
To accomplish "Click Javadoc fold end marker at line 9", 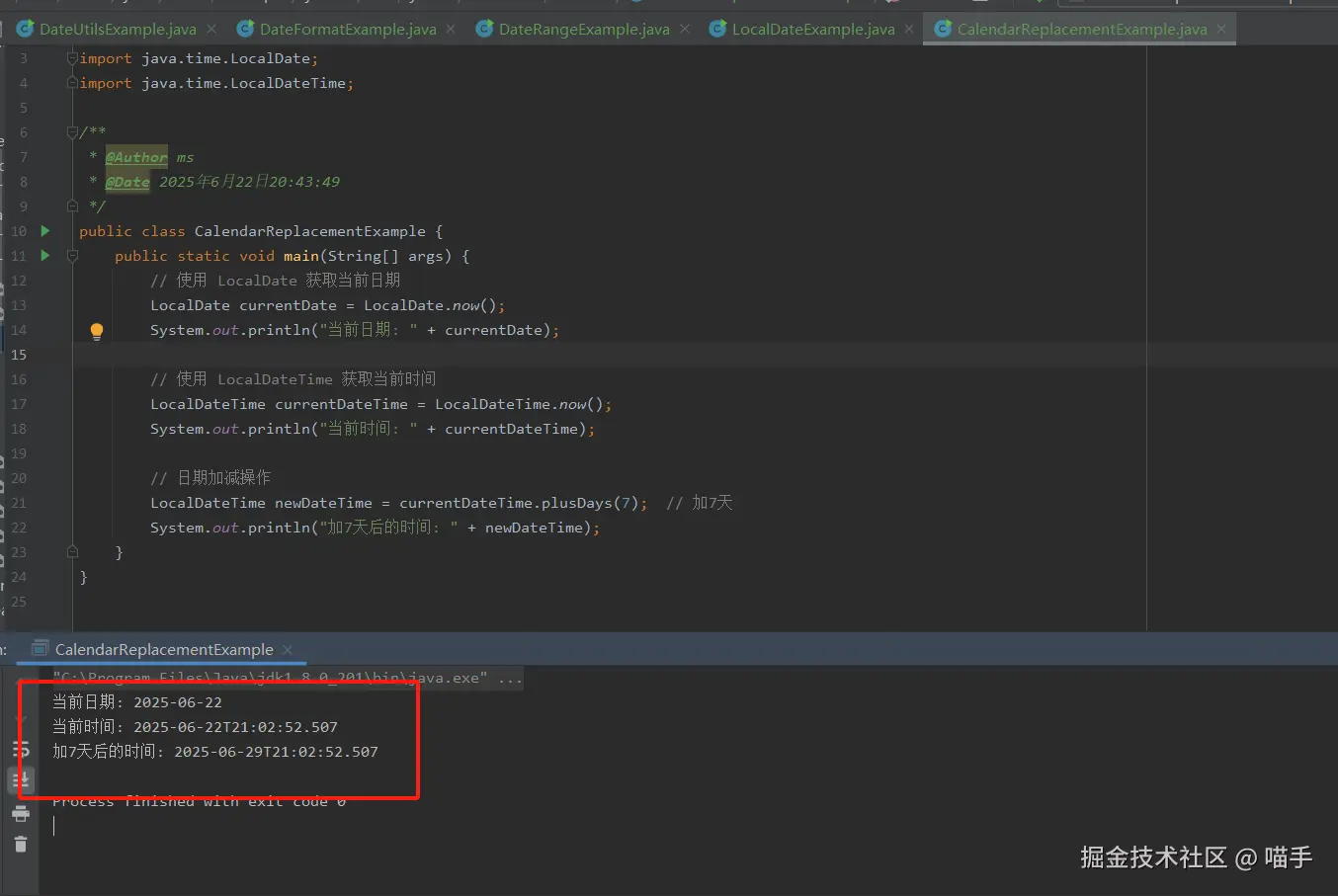I will 72,206.
